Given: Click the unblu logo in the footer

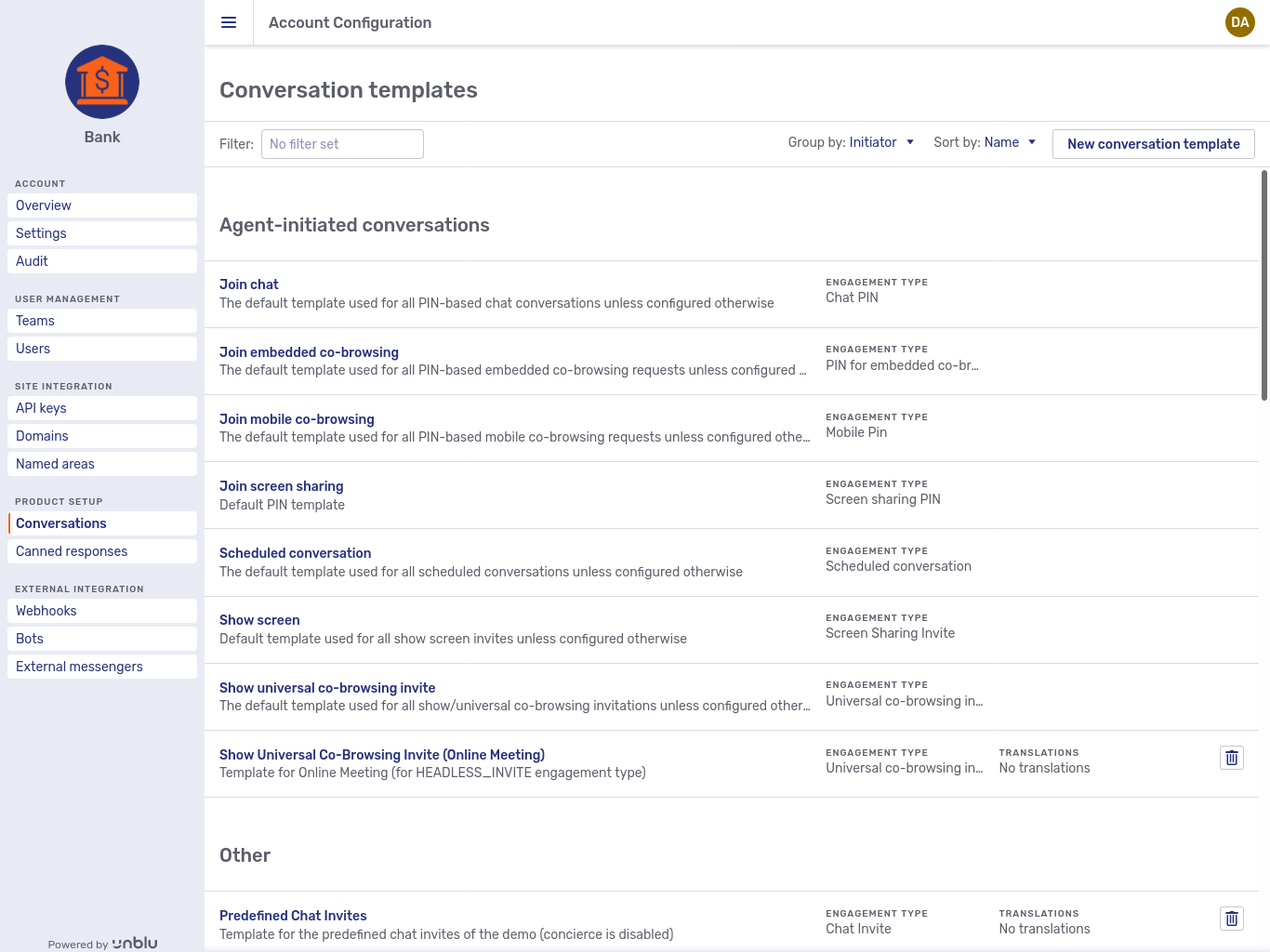Looking at the screenshot, I should [134, 943].
